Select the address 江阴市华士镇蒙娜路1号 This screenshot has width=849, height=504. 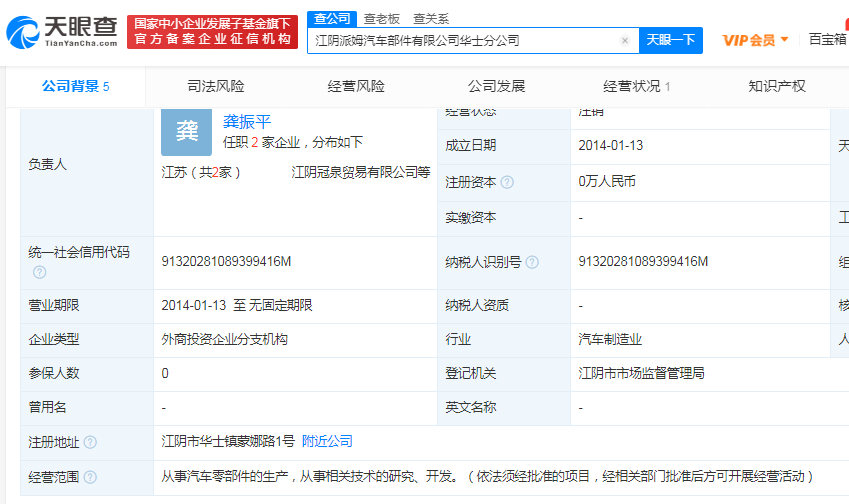[228, 441]
